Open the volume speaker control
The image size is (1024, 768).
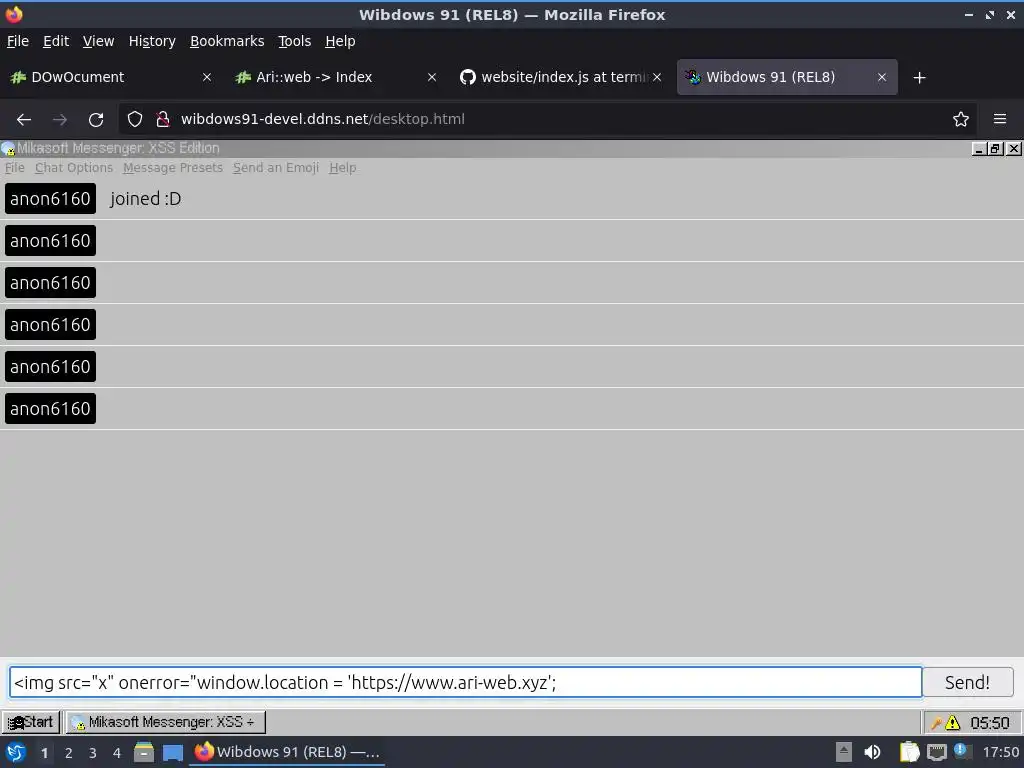872,752
